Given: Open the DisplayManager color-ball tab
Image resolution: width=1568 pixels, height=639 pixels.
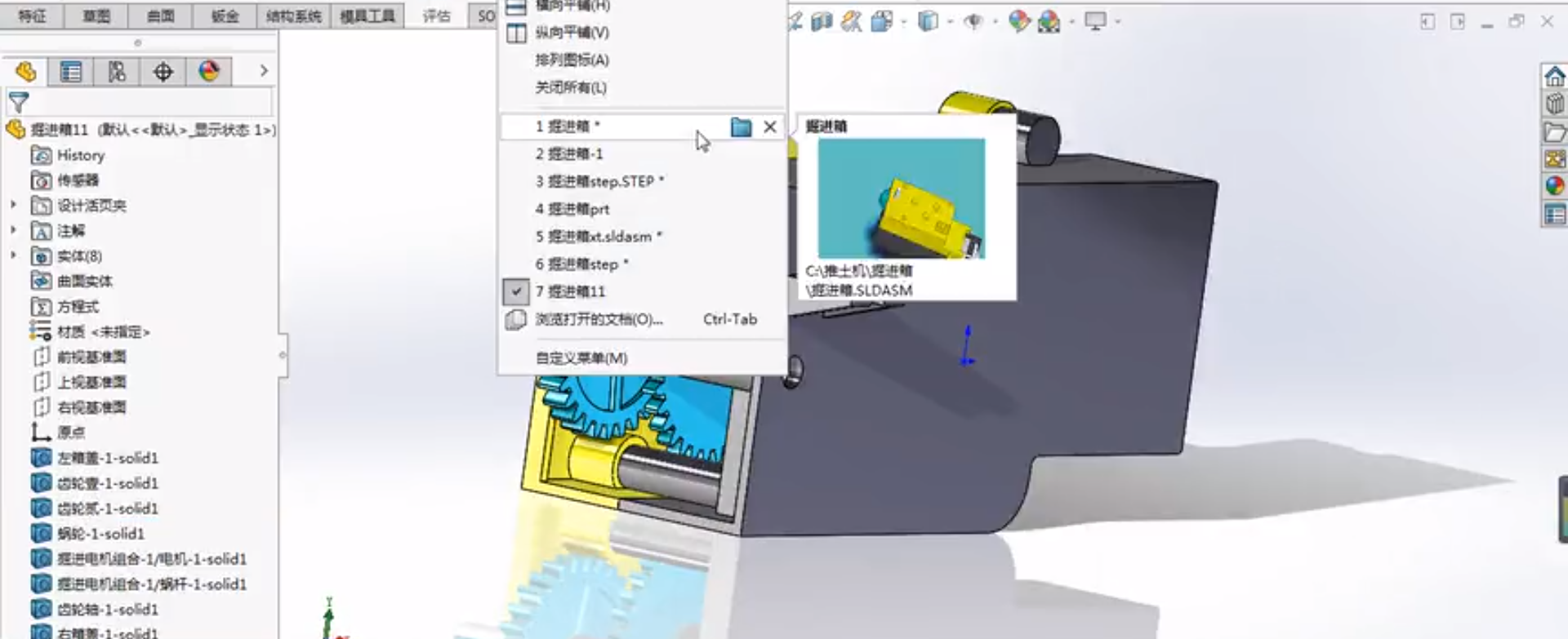Looking at the screenshot, I should pyautogui.click(x=209, y=72).
